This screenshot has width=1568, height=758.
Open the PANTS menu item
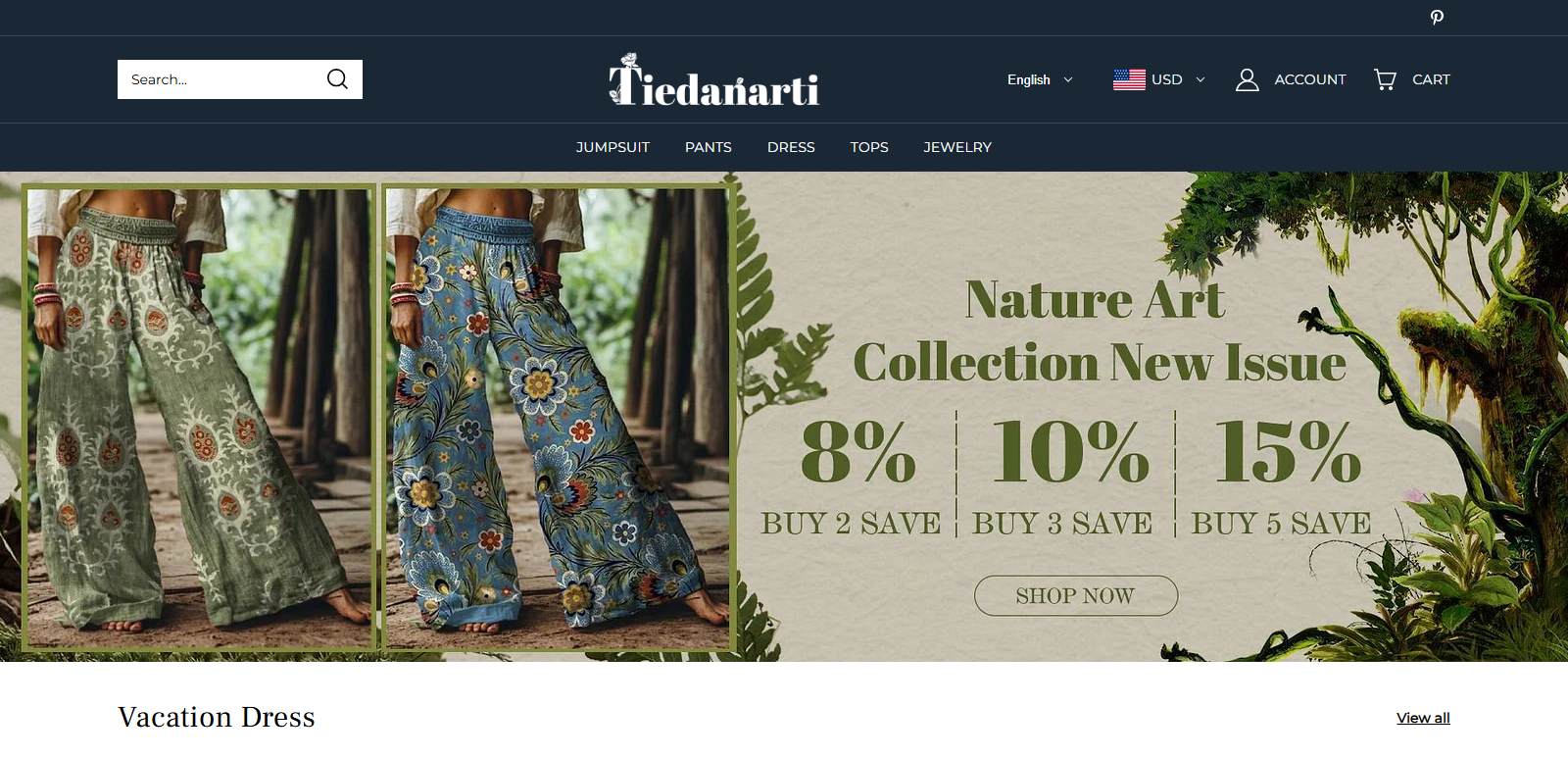[709, 147]
